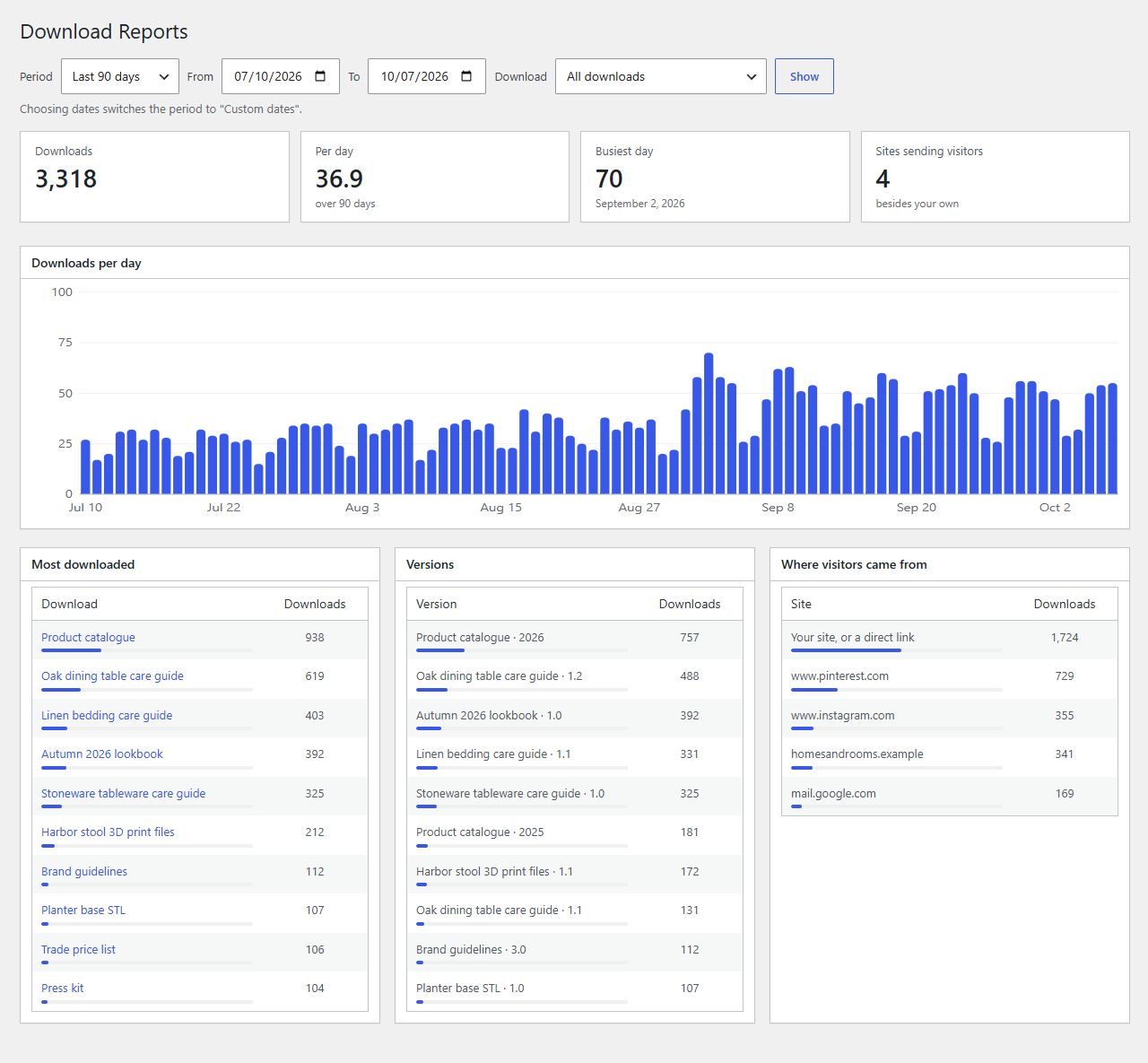Open the All downloads dropdown
The height and width of the screenshot is (1063, 1148).
661,76
